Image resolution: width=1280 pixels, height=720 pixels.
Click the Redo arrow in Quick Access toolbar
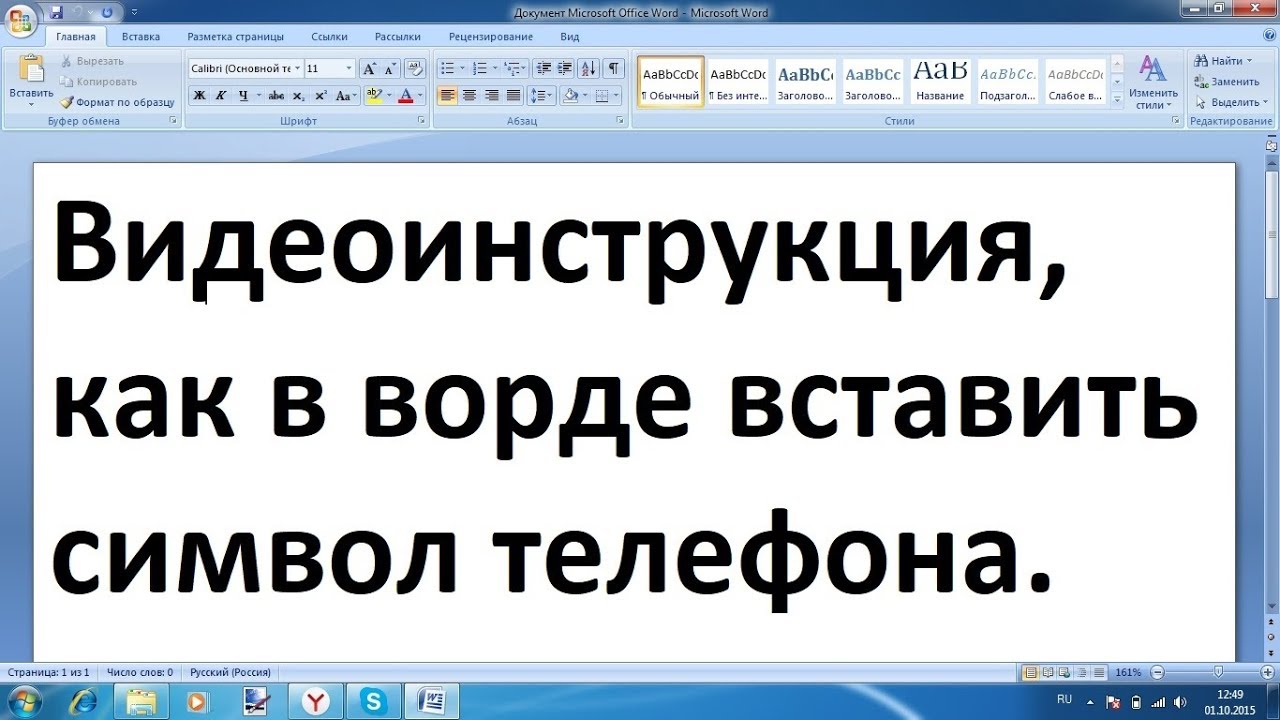pyautogui.click(x=107, y=12)
